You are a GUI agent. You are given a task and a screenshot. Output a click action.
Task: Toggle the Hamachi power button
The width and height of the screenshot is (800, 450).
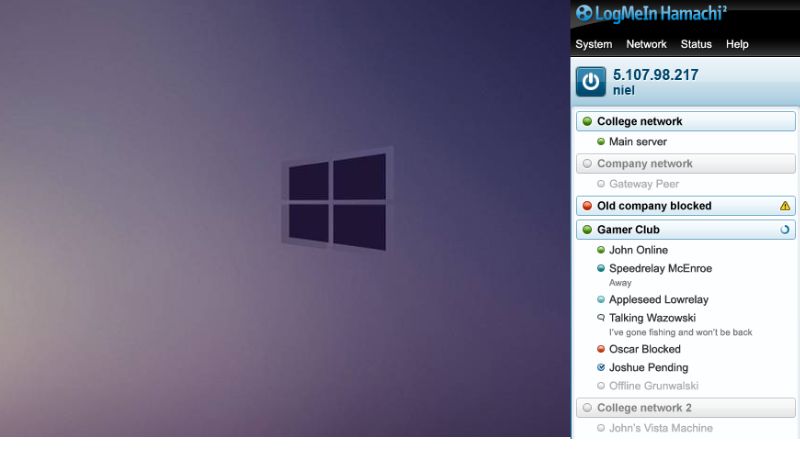[591, 82]
